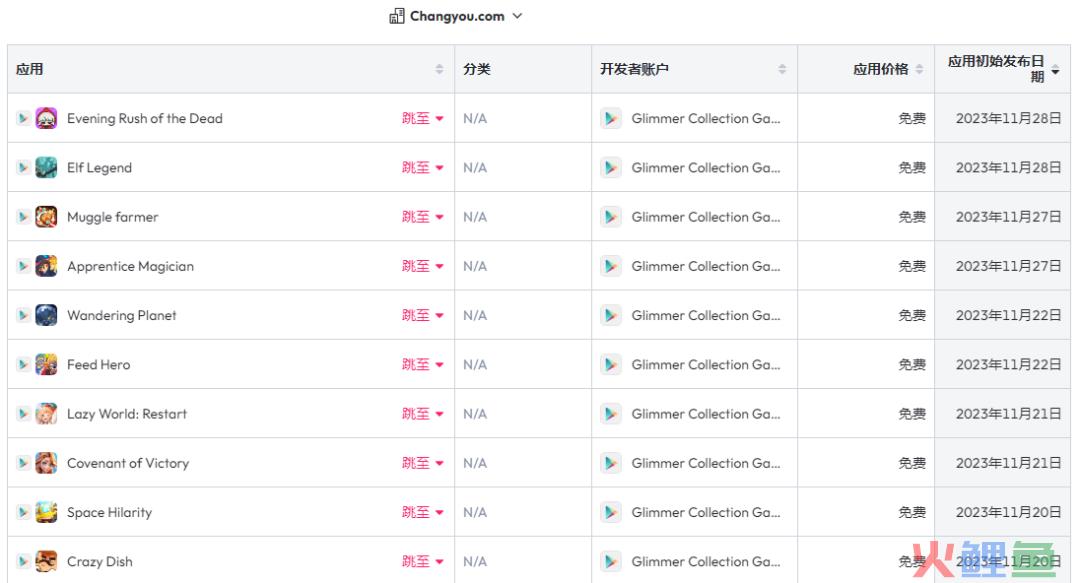Viewport: 1080px width, 583px height.
Task: Click the Apprentice Magician app icon
Action: pos(46,266)
